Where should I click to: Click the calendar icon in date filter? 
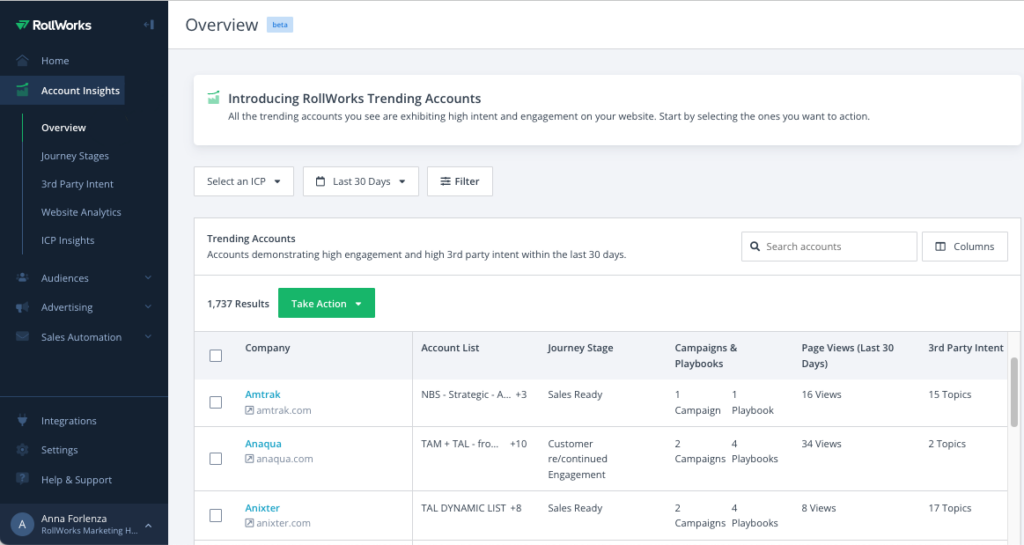[320, 181]
